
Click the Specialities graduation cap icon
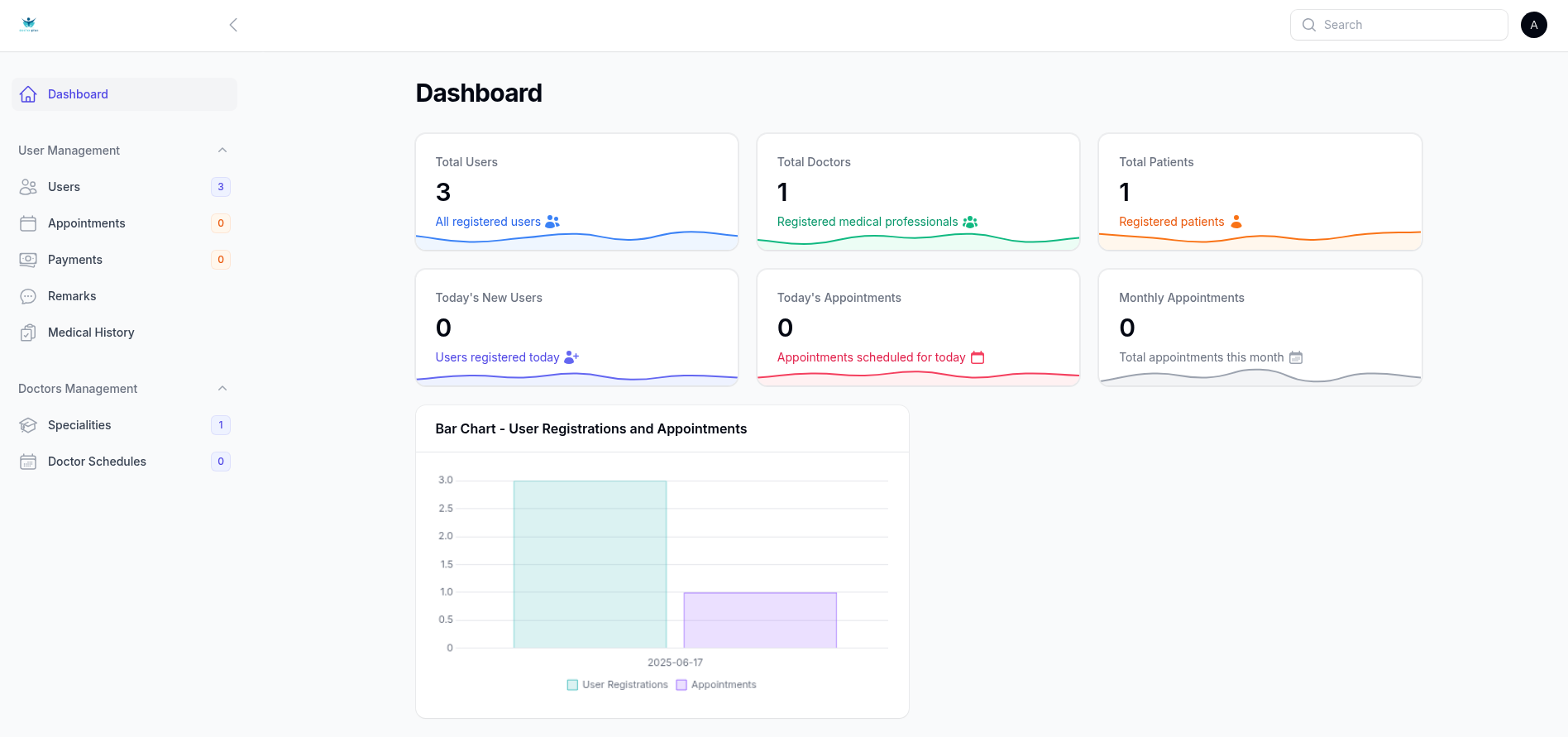coord(28,425)
